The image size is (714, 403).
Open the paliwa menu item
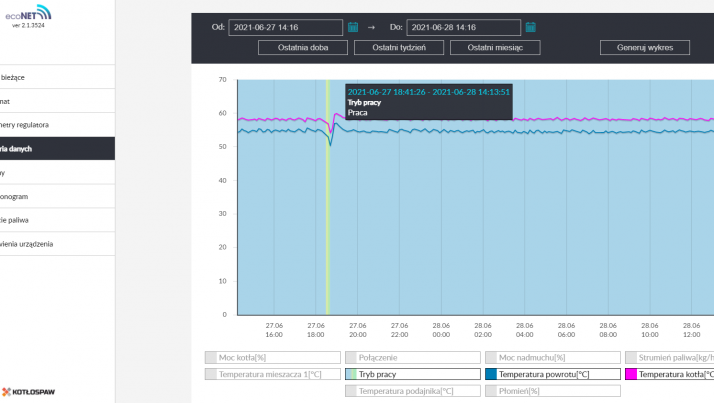tap(57, 220)
